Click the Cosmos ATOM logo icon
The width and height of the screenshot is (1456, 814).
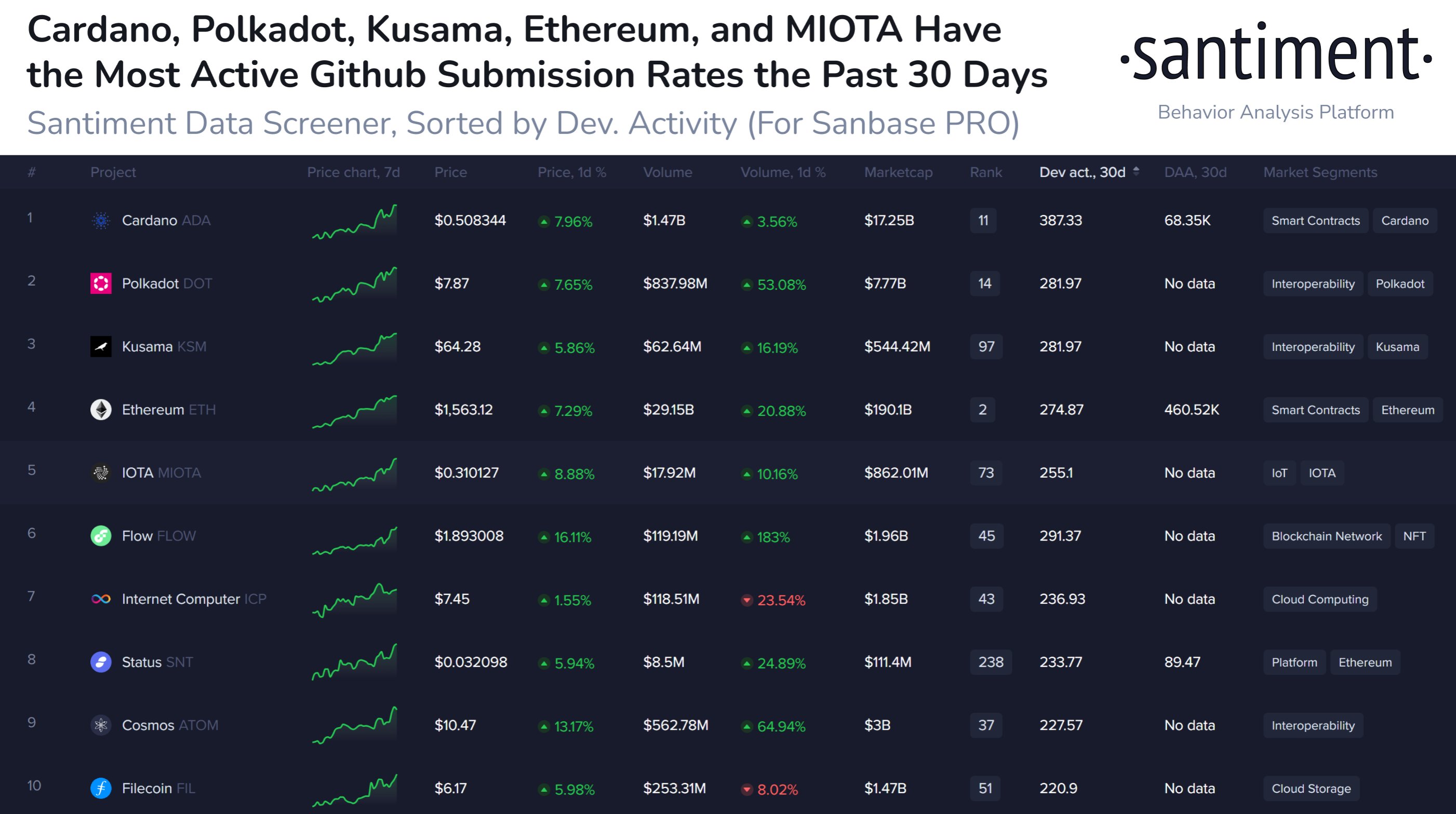pyautogui.click(x=101, y=725)
